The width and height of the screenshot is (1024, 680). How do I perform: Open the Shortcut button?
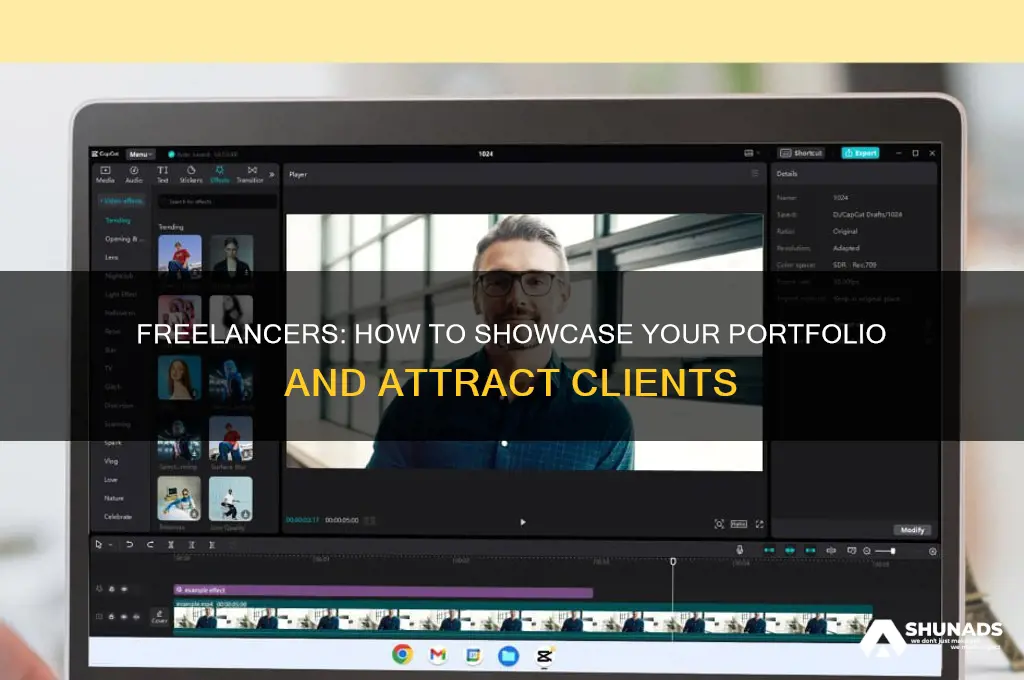pyautogui.click(x=801, y=153)
